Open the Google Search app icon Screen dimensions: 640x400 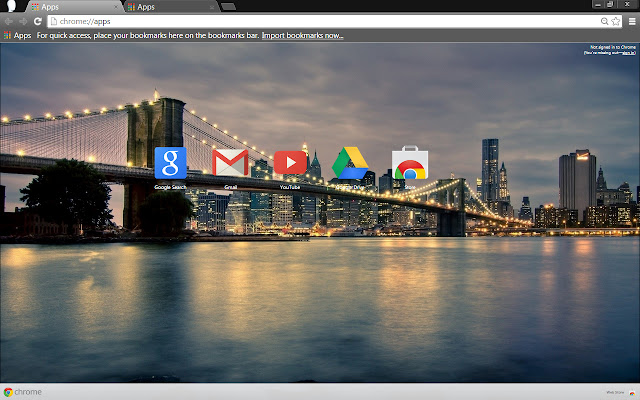171,163
